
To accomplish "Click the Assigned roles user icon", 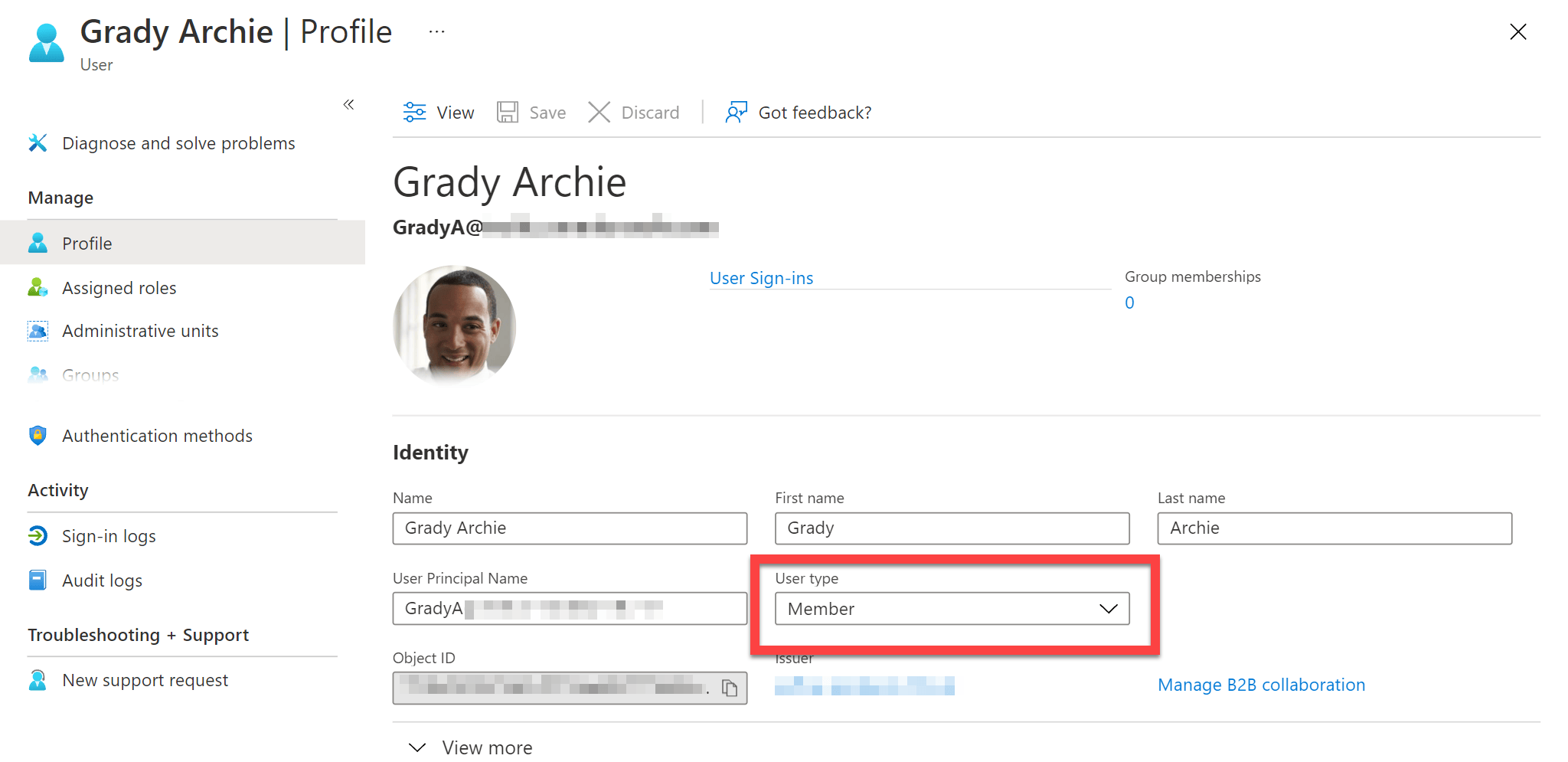I will 38,287.
